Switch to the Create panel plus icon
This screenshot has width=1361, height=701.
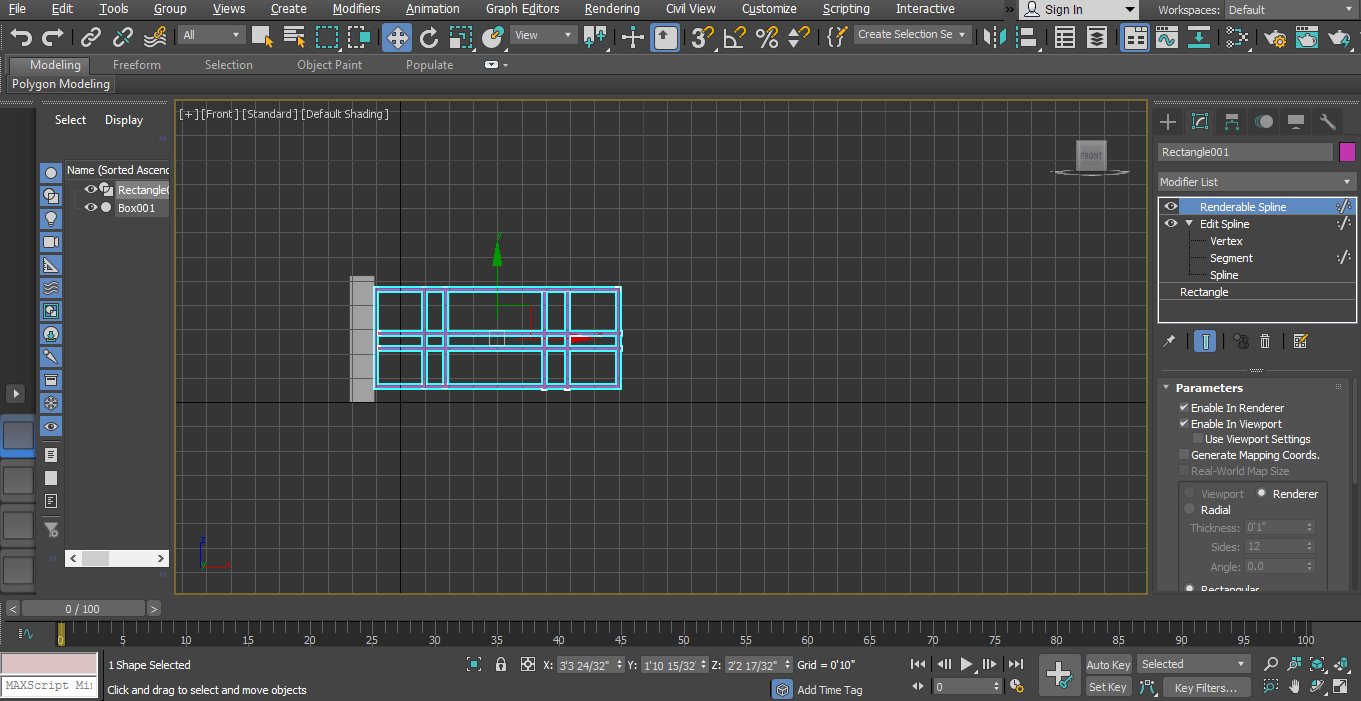point(1166,121)
